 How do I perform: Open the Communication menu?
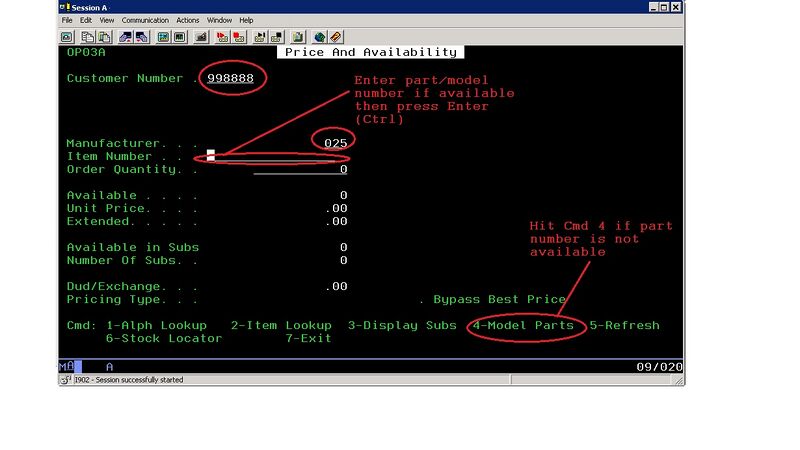[145, 20]
